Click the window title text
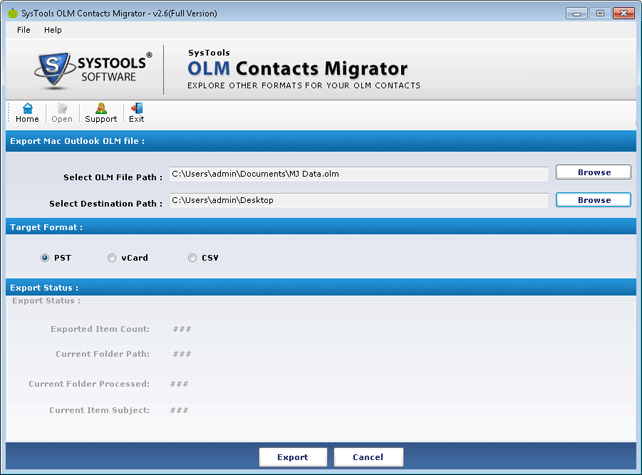Viewport: 642px width, 475px height. coord(119,14)
